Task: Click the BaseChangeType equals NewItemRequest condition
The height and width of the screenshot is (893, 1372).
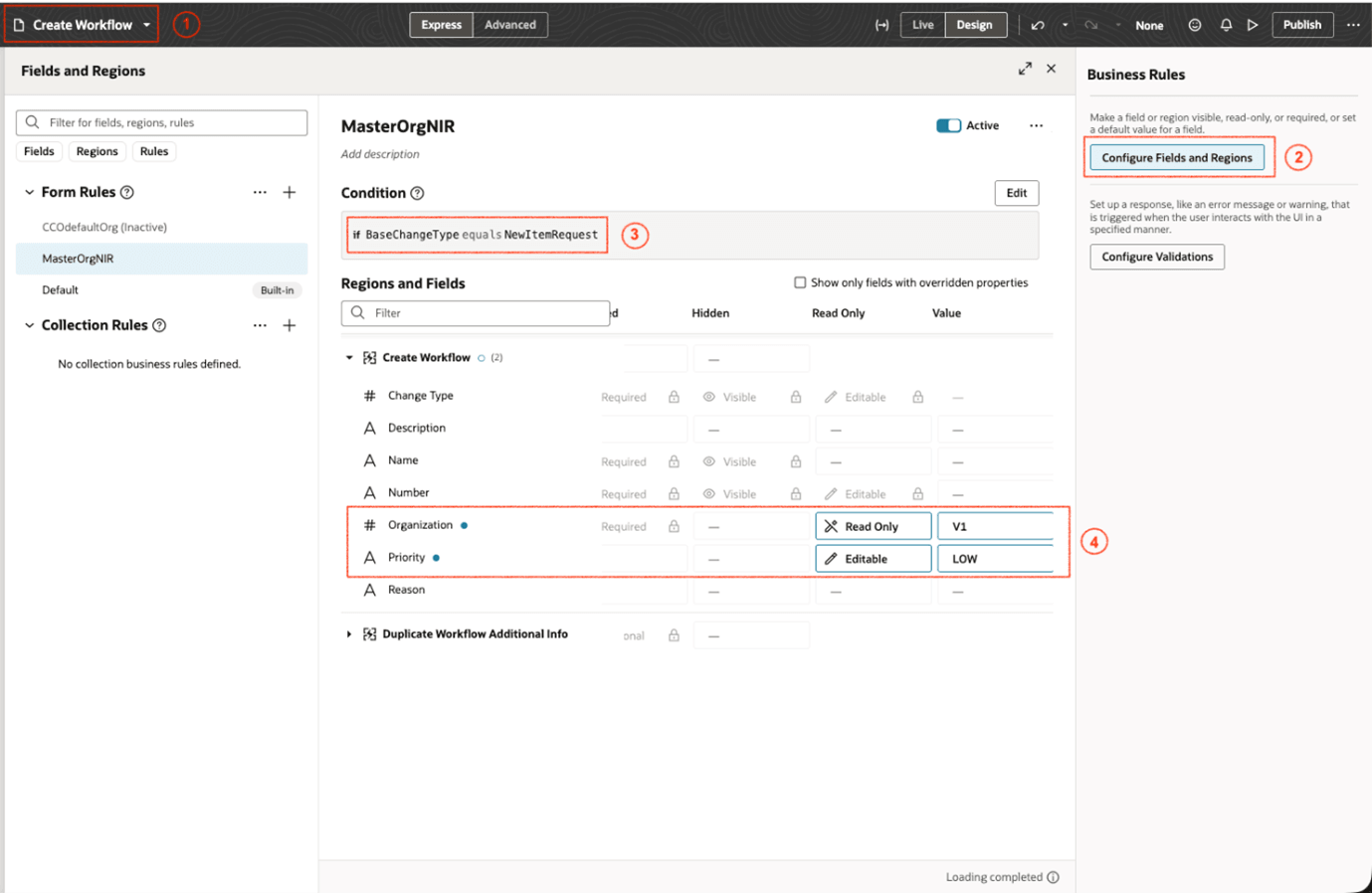Action: [x=476, y=235]
